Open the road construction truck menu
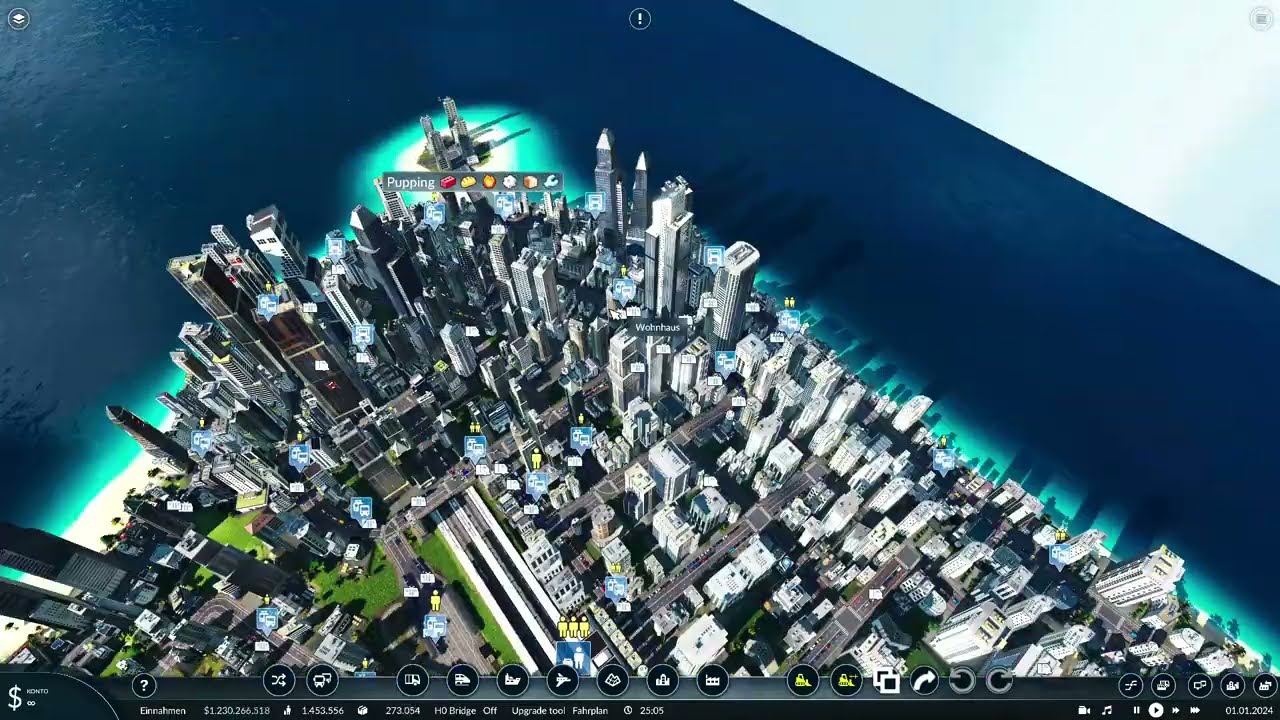Screen dimensions: 1280x720 (x=412, y=681)
